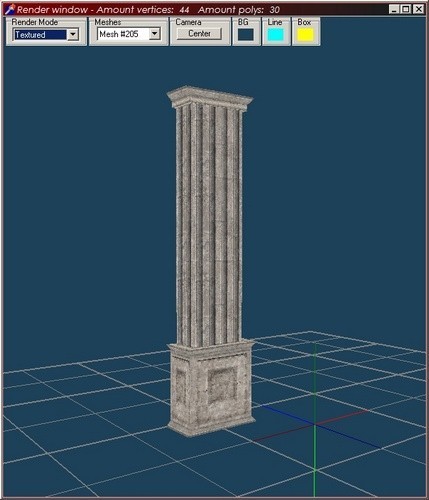Click the Center camera button
This screenshot has height=500, width=429.
[199, 34]
